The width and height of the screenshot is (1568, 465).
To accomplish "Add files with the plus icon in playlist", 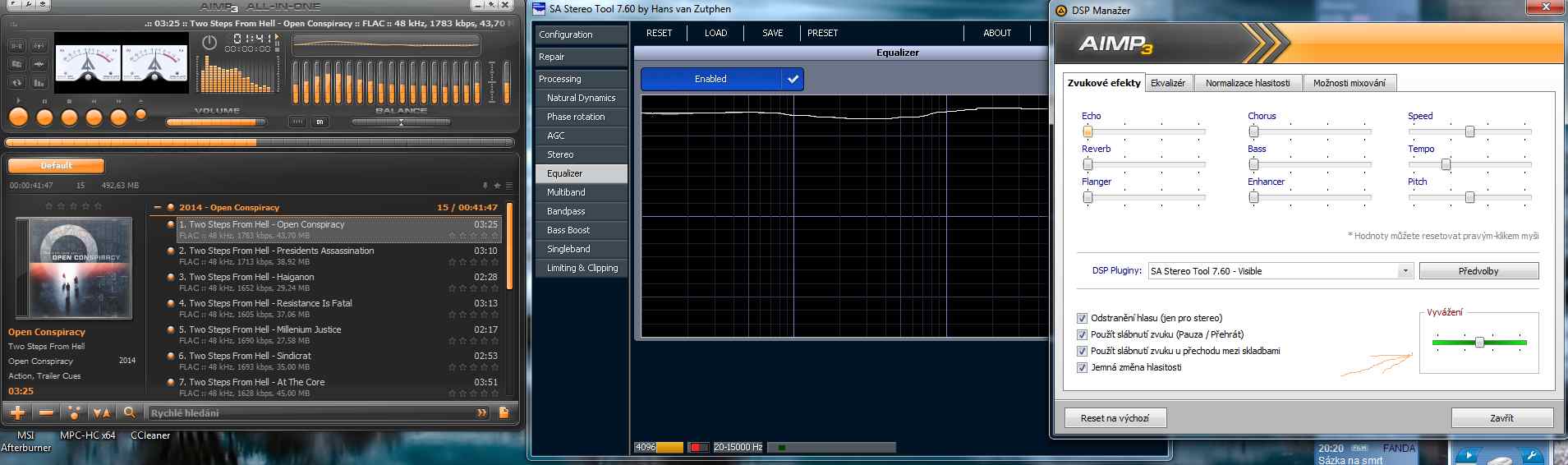I will click(17, 412).
